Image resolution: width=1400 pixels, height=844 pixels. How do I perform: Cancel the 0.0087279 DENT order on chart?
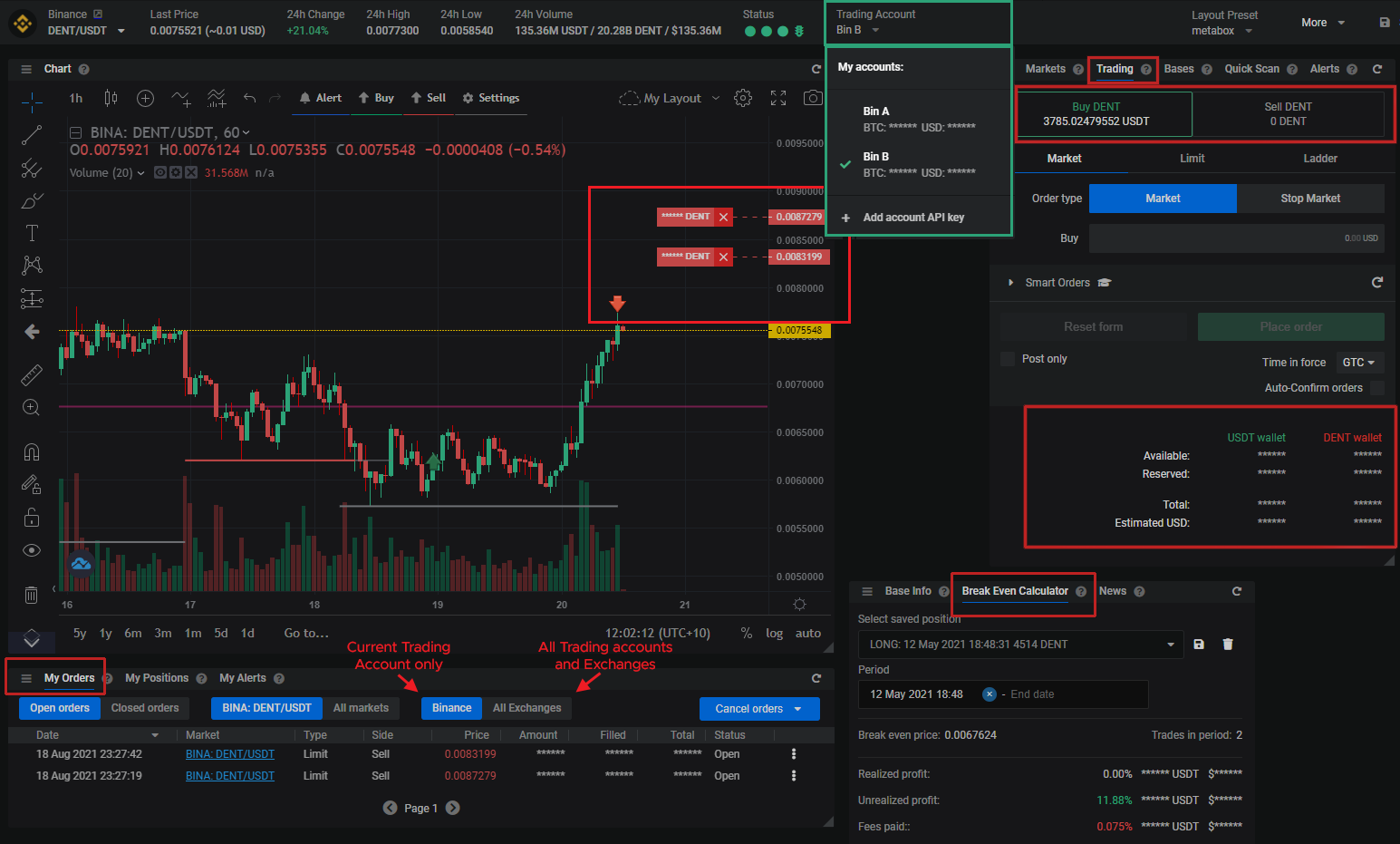(x=723, y=217)
